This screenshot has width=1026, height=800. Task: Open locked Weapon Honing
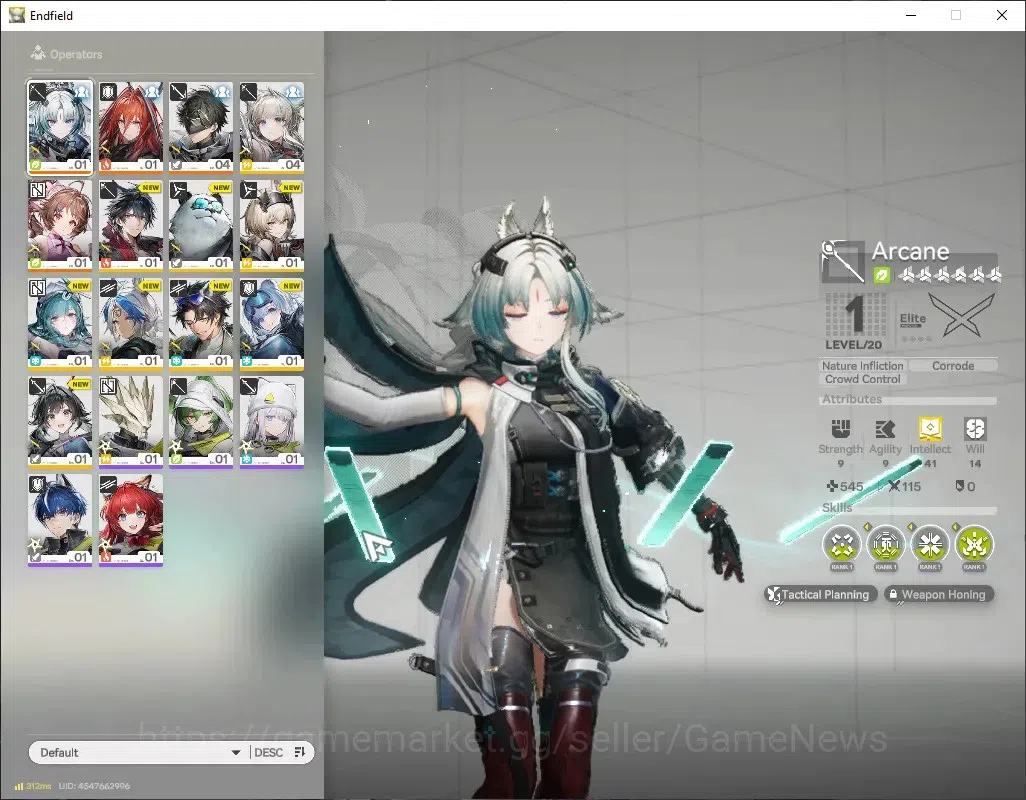[x=940, y=594]
